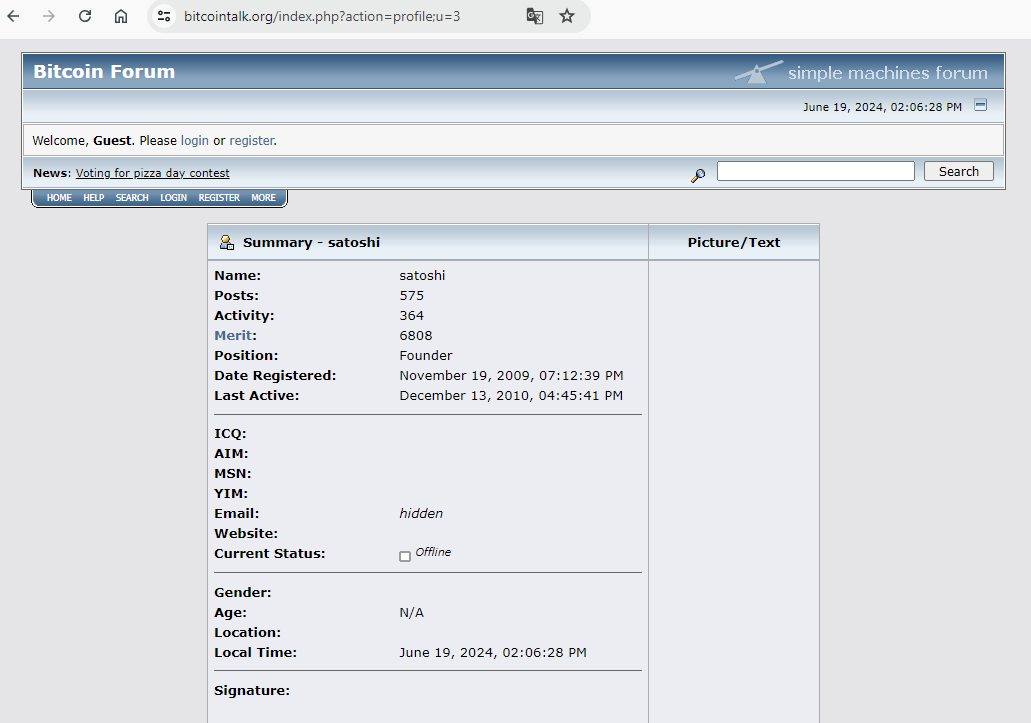Click the translate page icon
1031x723 pixels.
[x=535, y=16]
